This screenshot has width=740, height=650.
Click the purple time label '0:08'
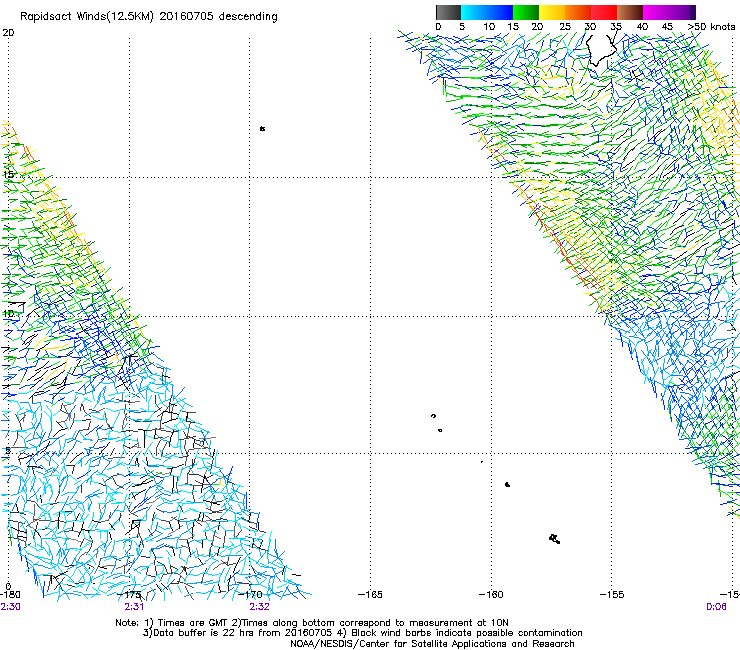(x=716, y=607)
